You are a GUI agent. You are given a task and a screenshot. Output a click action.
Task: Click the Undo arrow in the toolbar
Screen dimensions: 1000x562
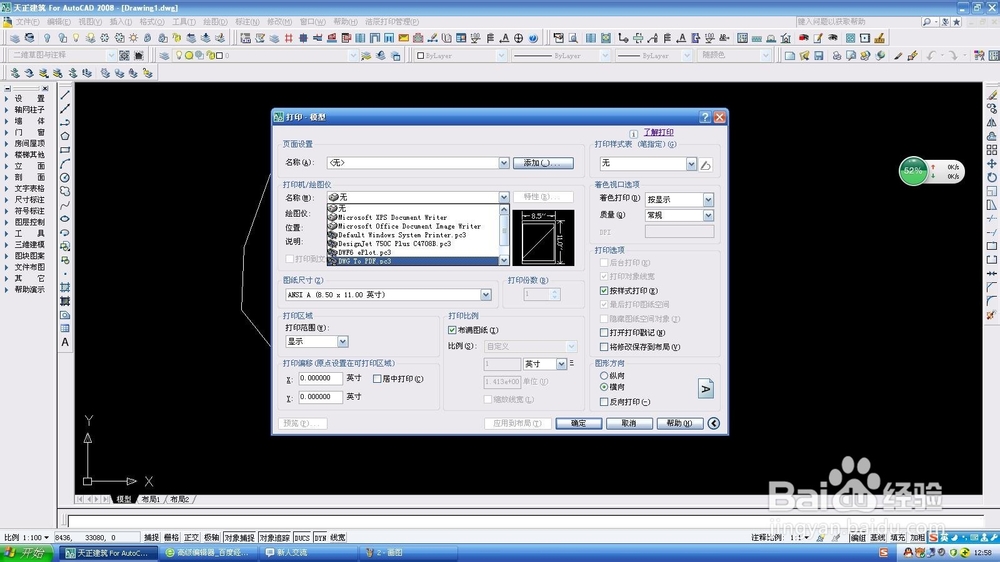coord(932,55)
